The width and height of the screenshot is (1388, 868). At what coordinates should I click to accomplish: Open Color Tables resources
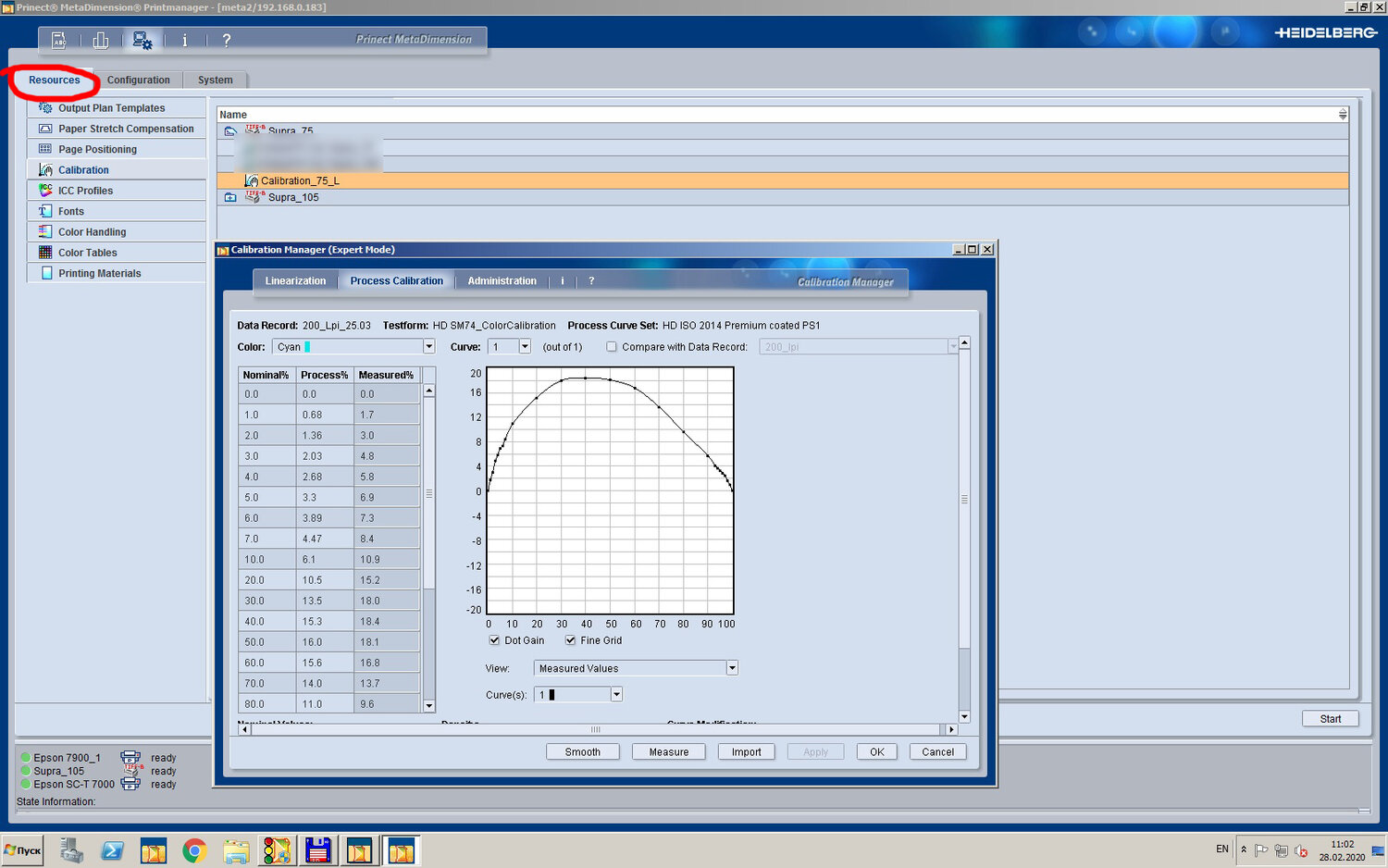point(117,253)
